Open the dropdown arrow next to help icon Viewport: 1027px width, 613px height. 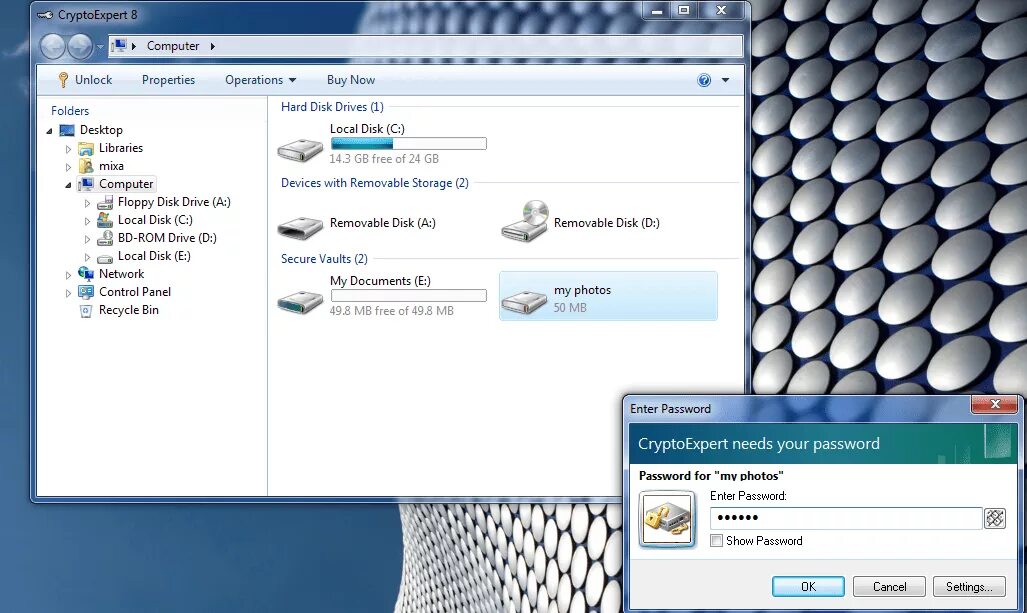coord(725,80)
